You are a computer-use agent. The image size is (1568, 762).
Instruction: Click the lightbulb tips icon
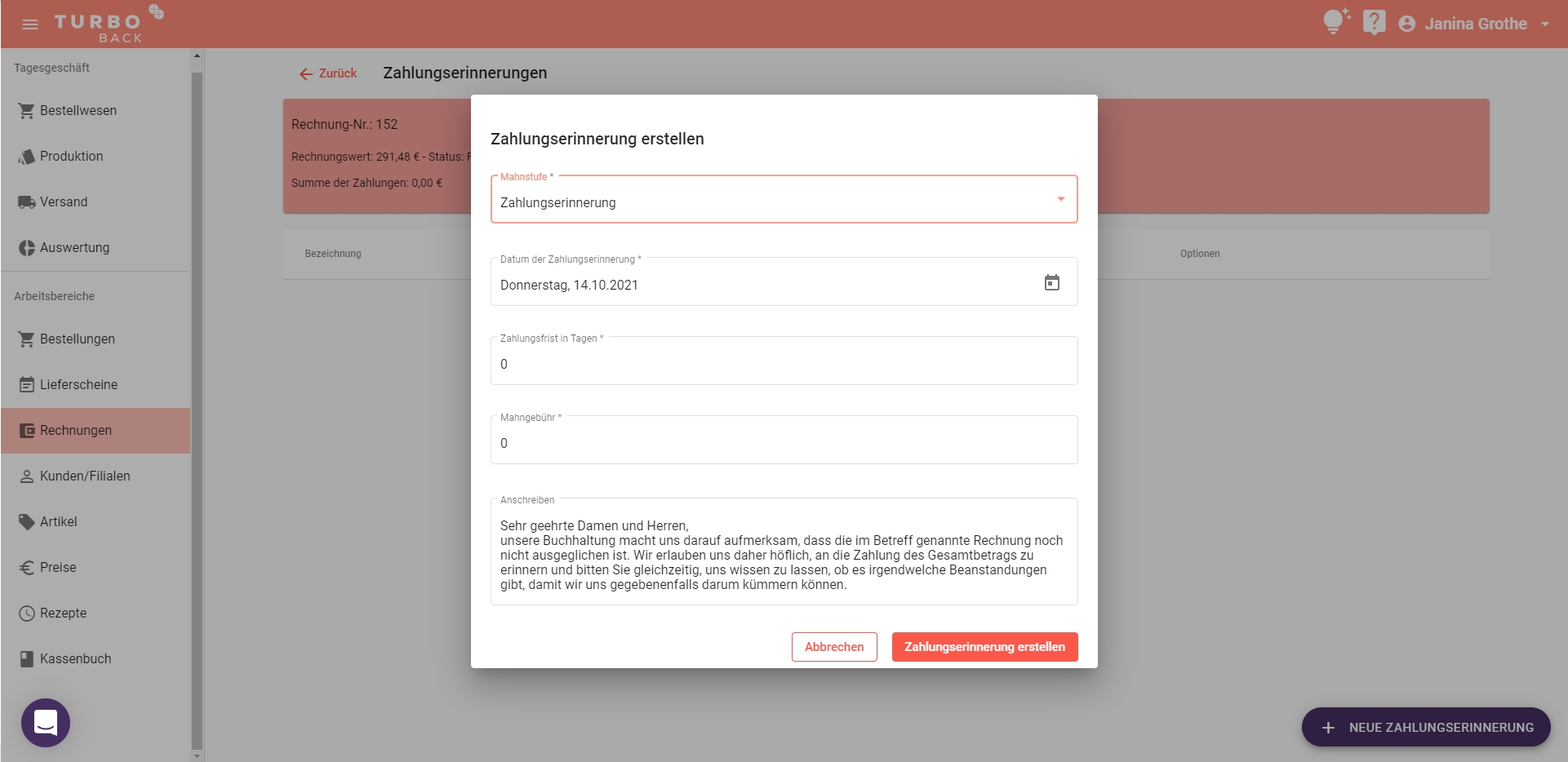[x=1335, y=22]
